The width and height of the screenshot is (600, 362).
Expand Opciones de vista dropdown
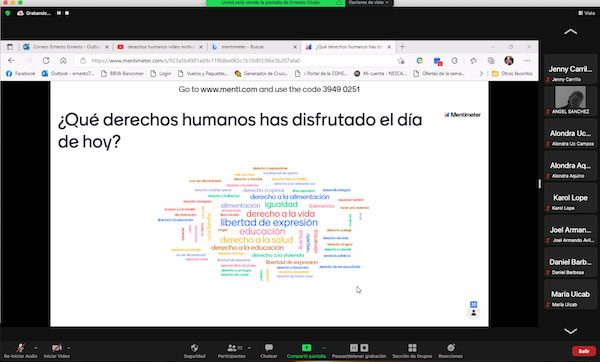click(368, 3)
